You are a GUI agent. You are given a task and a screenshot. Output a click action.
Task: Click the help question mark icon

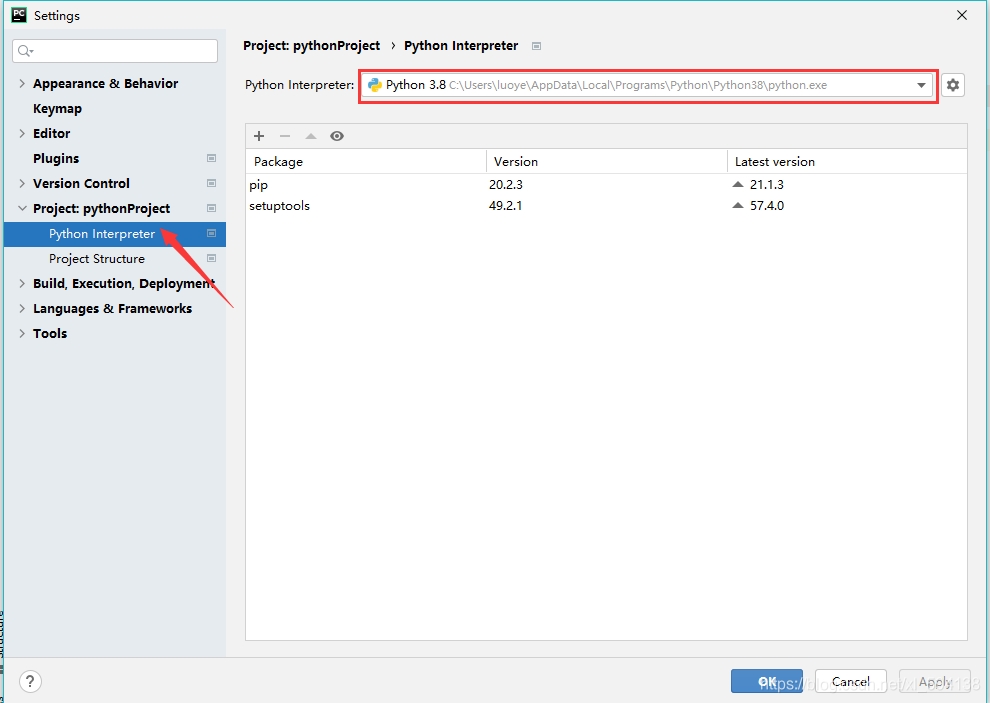point(30,681)
